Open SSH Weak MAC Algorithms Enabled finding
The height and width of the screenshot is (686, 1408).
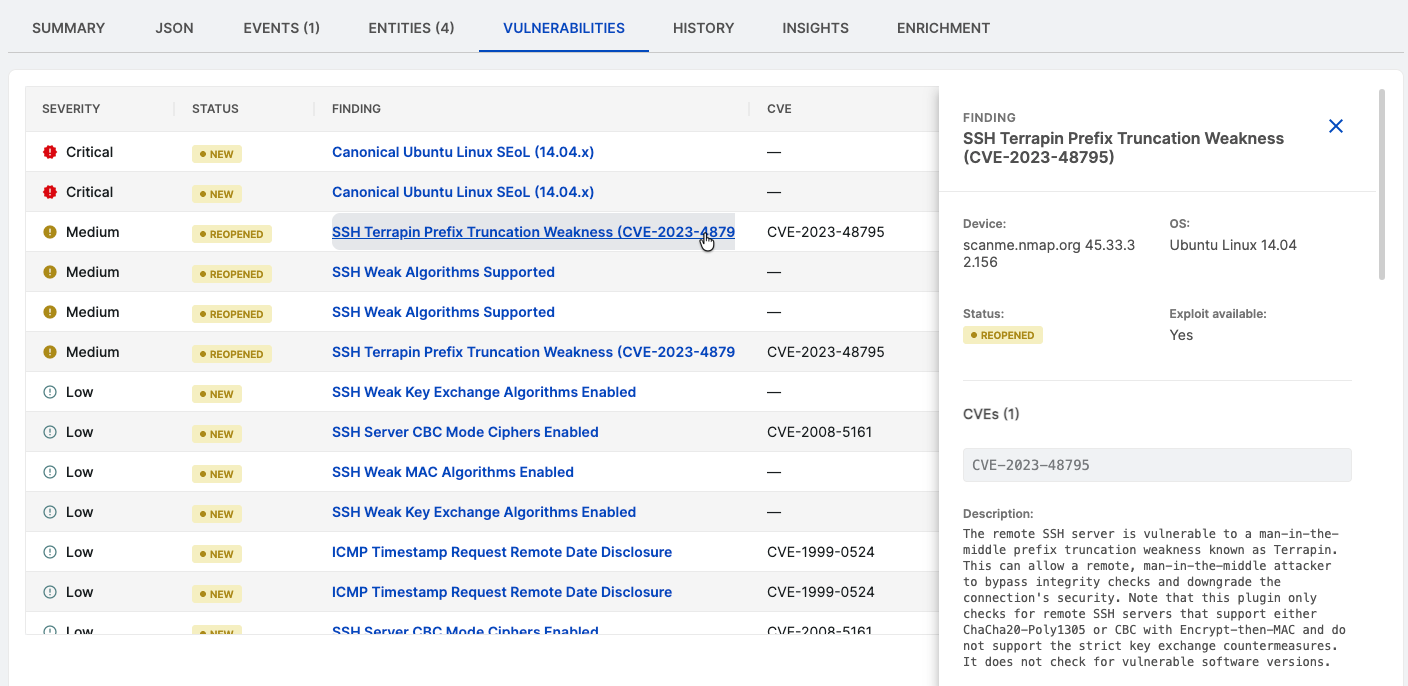(453, 472)
